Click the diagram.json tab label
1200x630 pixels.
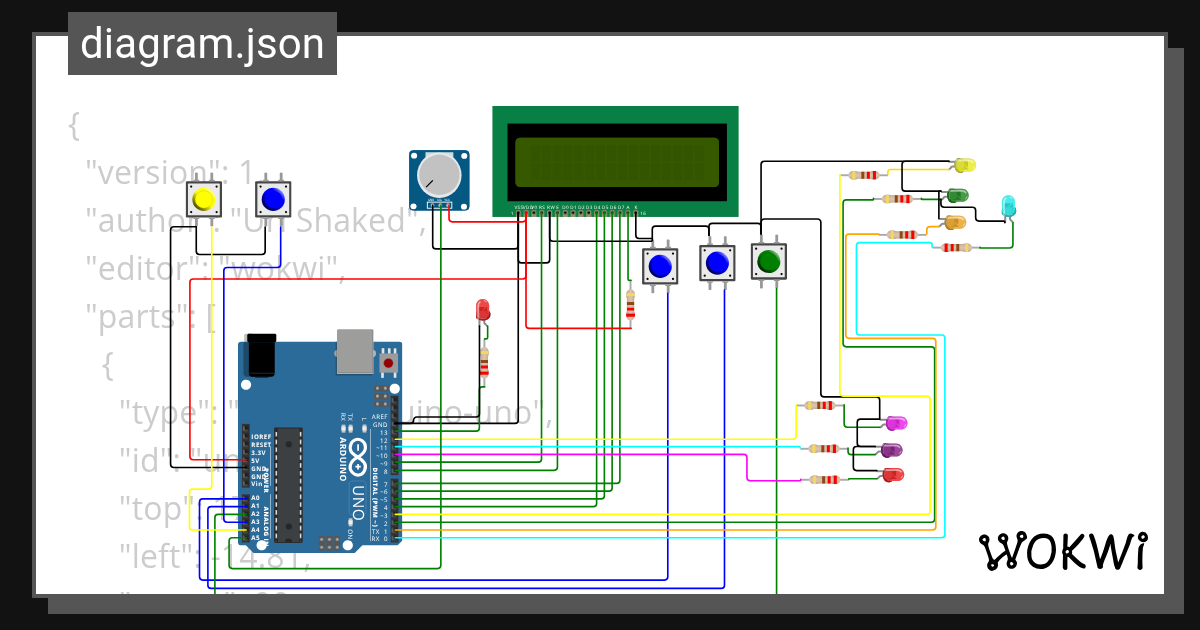(202, 43)
